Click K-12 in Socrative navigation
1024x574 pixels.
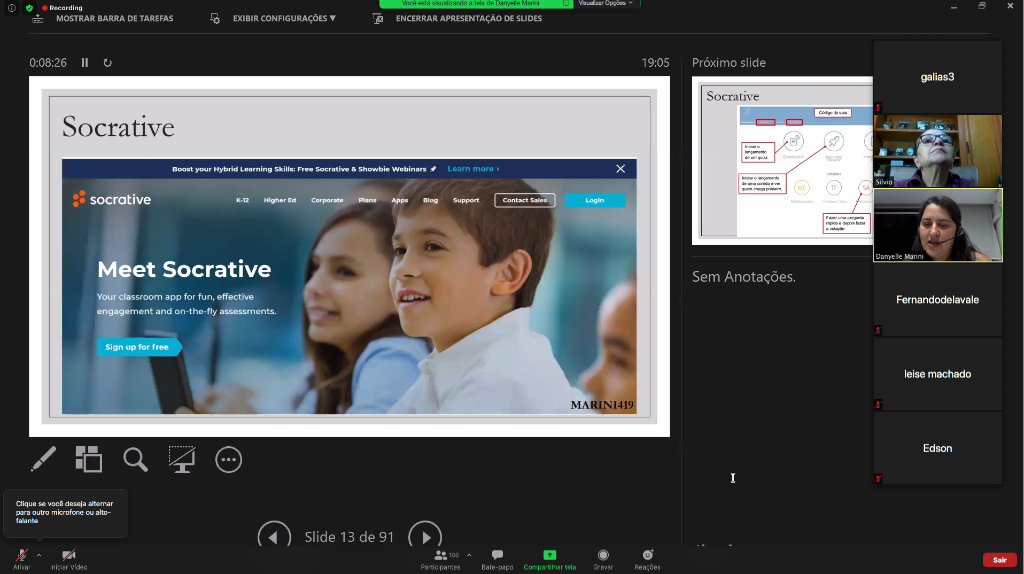coord(242,200)
